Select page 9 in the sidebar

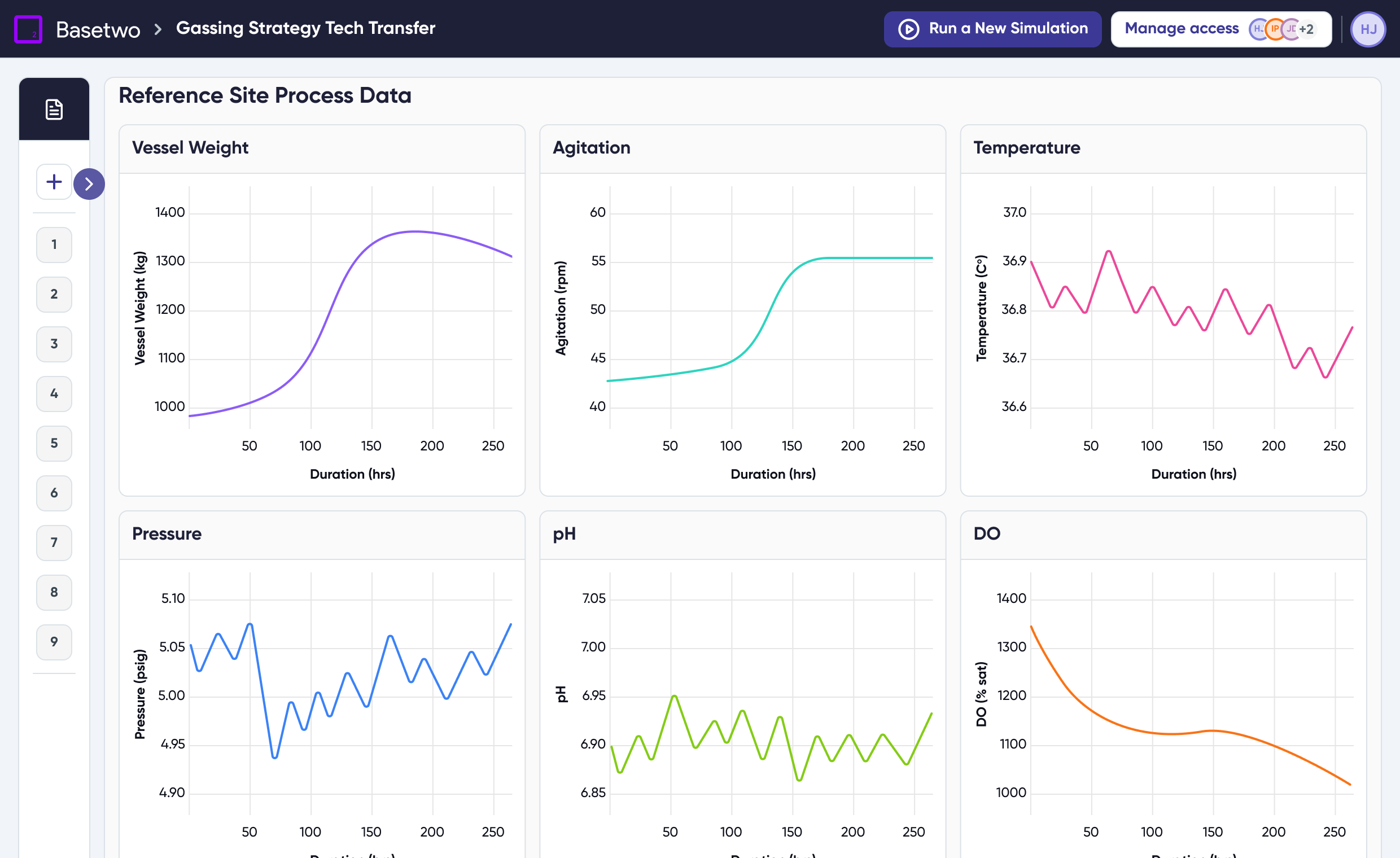click(54, 641)
